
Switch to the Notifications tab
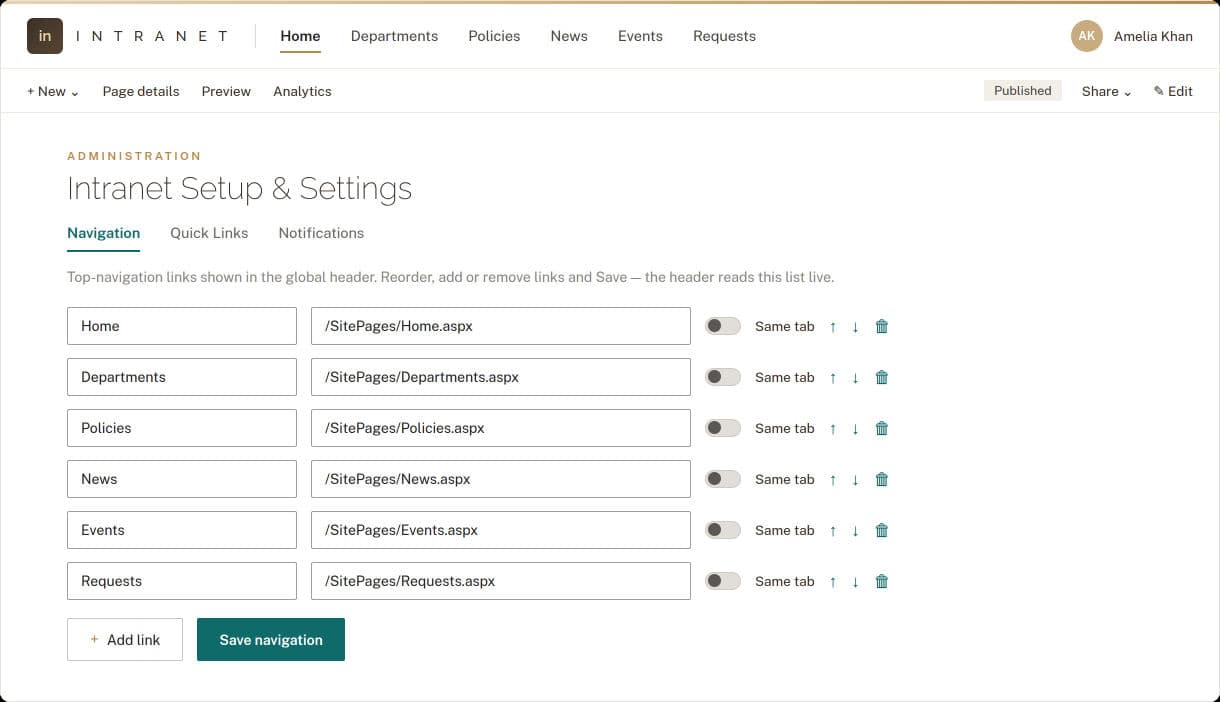tap(321, 233)
